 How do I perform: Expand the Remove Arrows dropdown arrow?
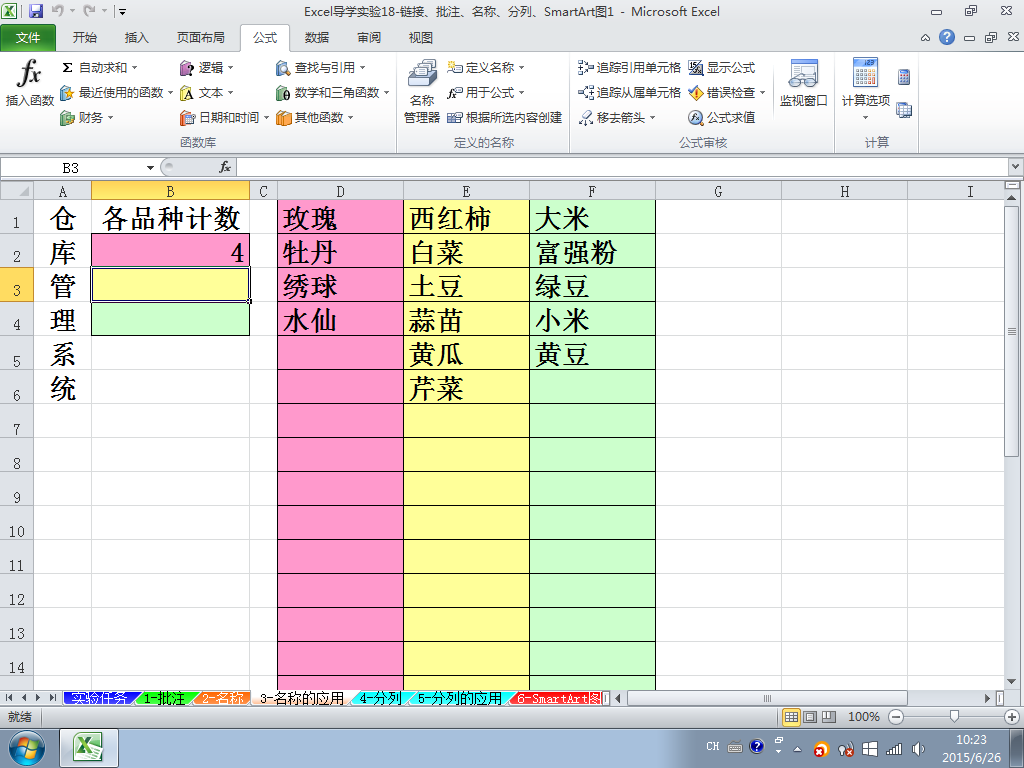pyautogui.click(x=652, y=118)
